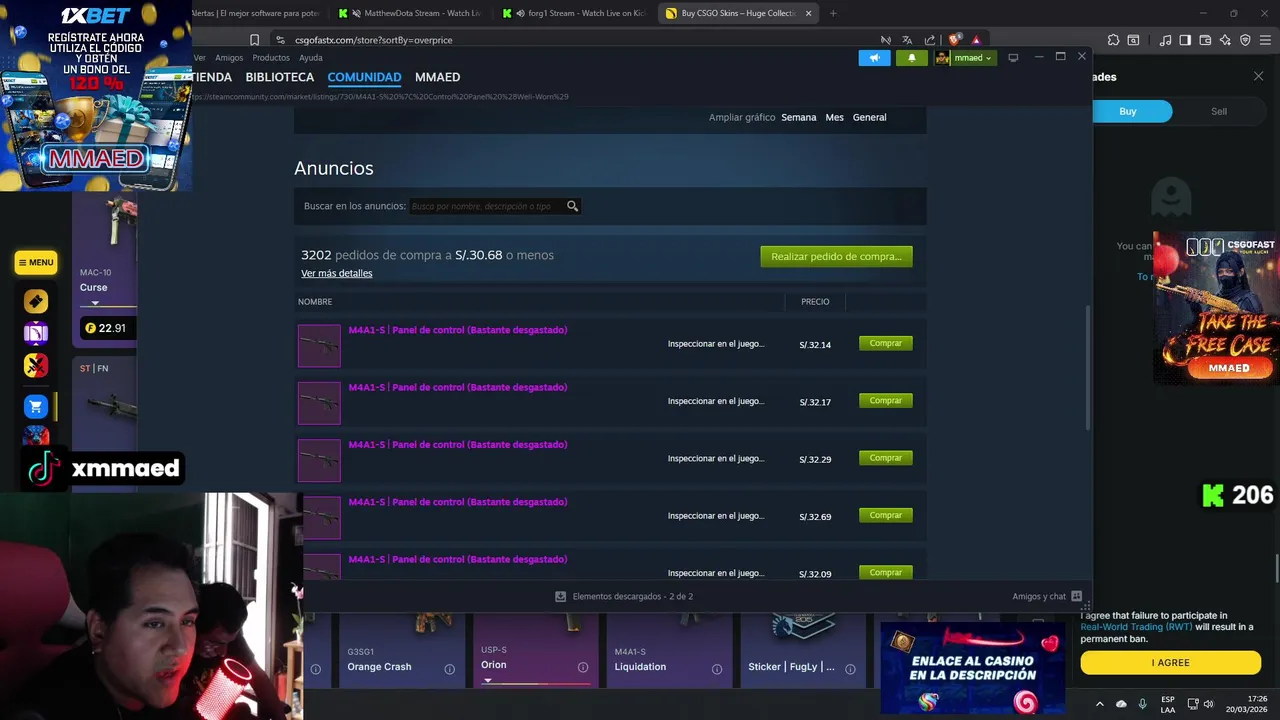Show info for Sticker FugLy item
Screen dimensions: 1280x720
[851, 669]
